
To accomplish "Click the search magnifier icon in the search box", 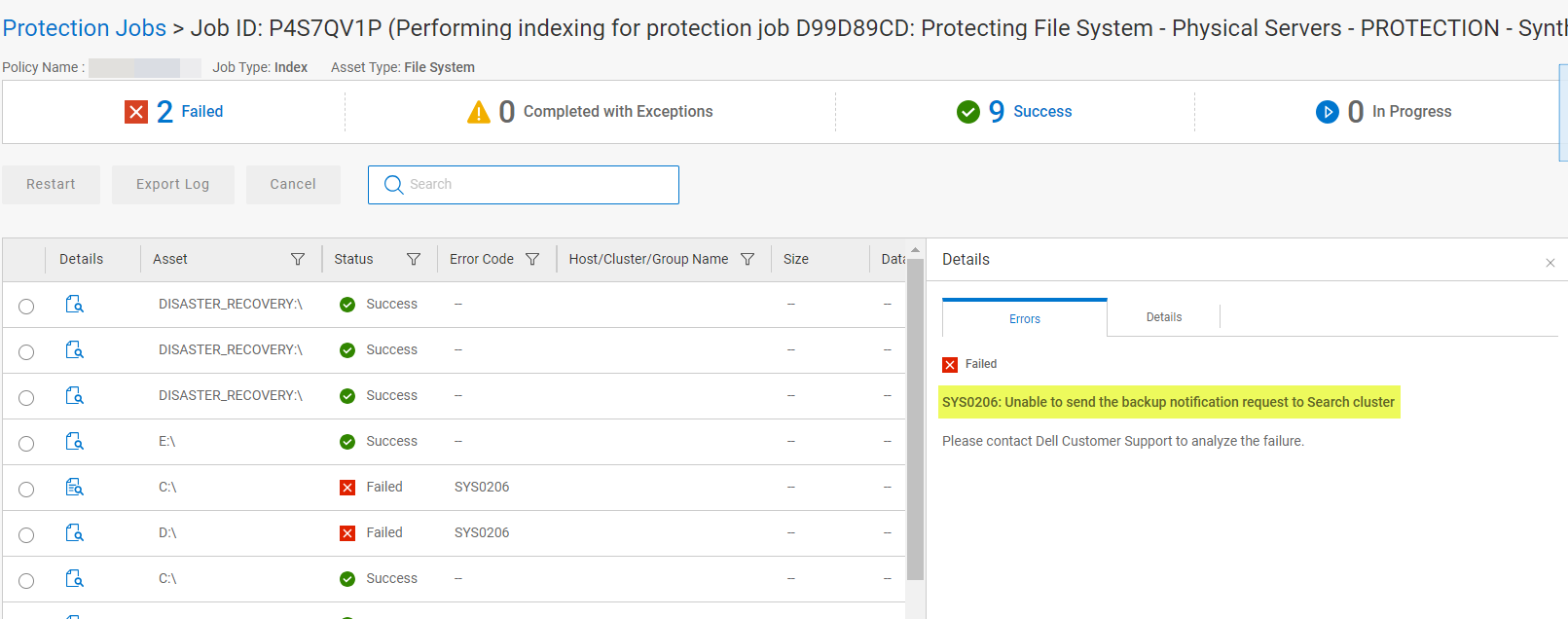I will point(392,184).
